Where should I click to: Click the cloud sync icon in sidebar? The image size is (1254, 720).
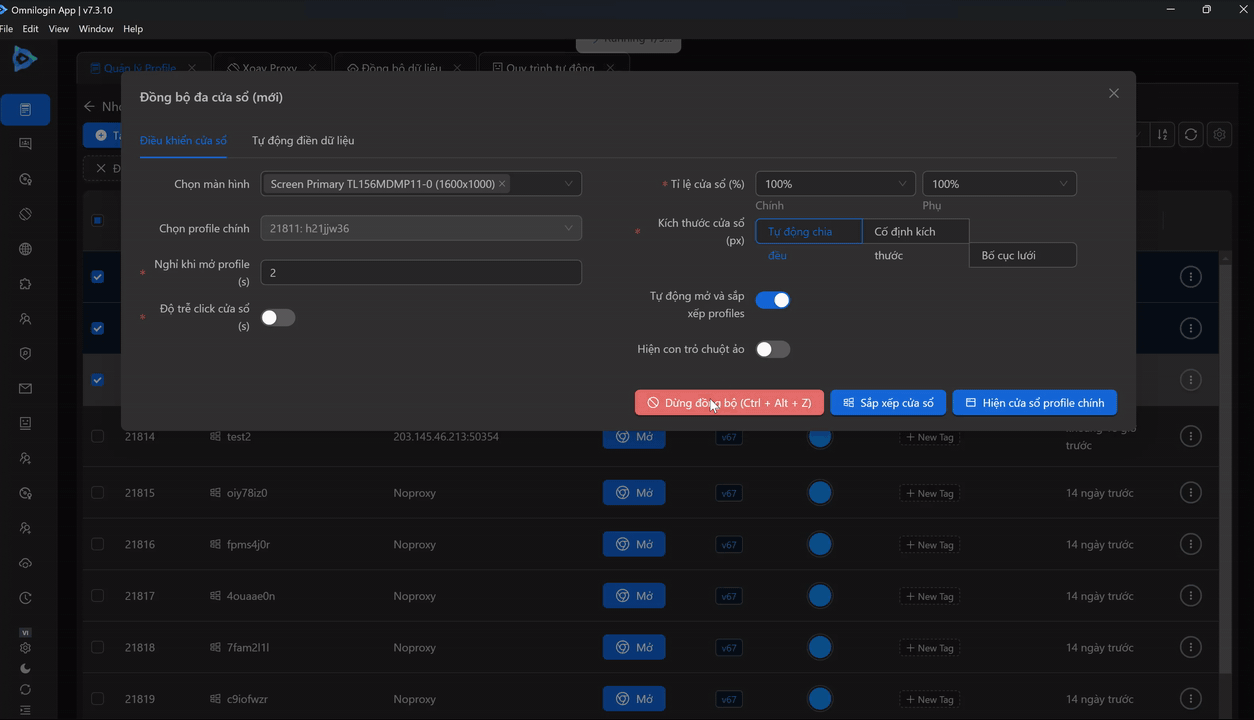coord(25,563)
